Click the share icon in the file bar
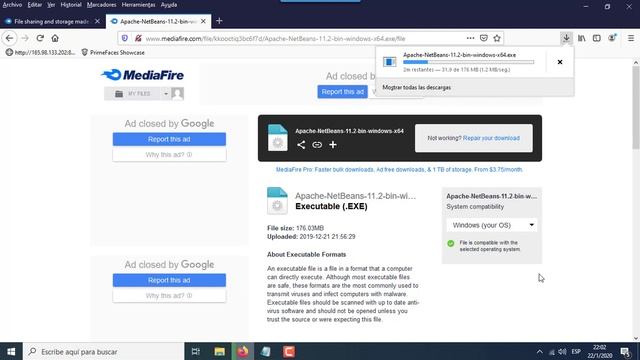 [x=301, y=144]
